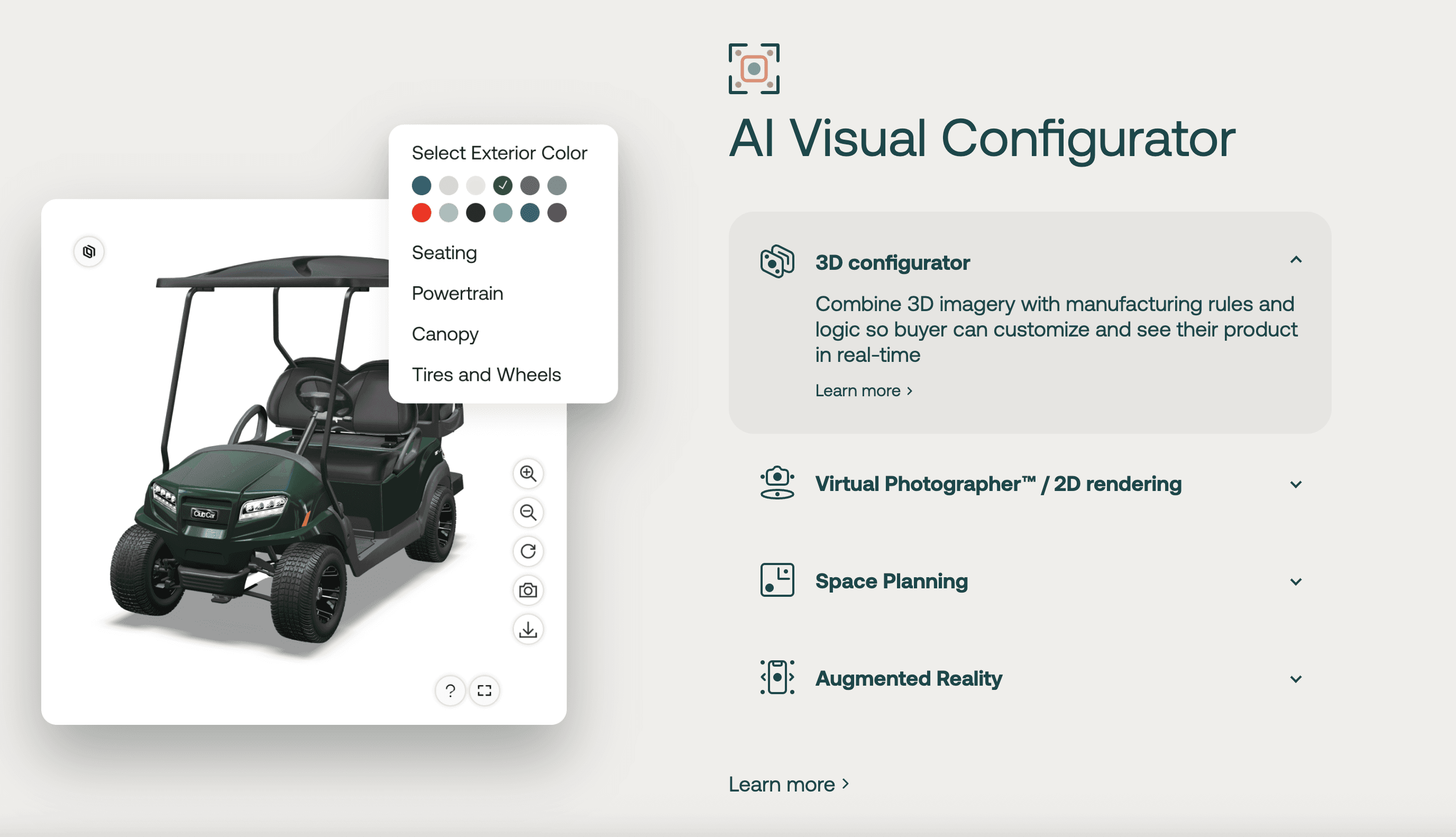Select the first-row dark blue color swatch

coord(421,186)
